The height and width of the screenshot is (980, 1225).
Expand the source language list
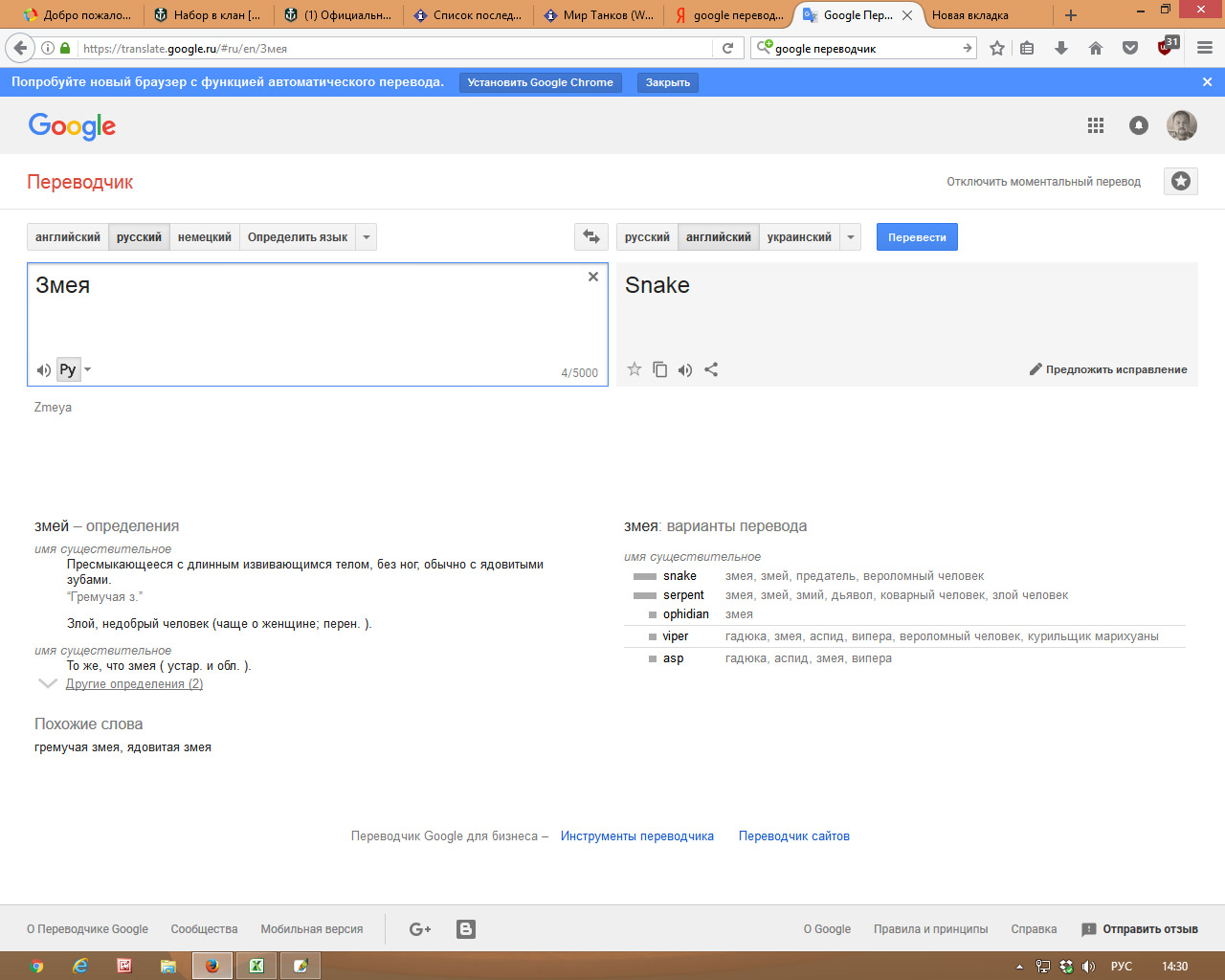366,236
